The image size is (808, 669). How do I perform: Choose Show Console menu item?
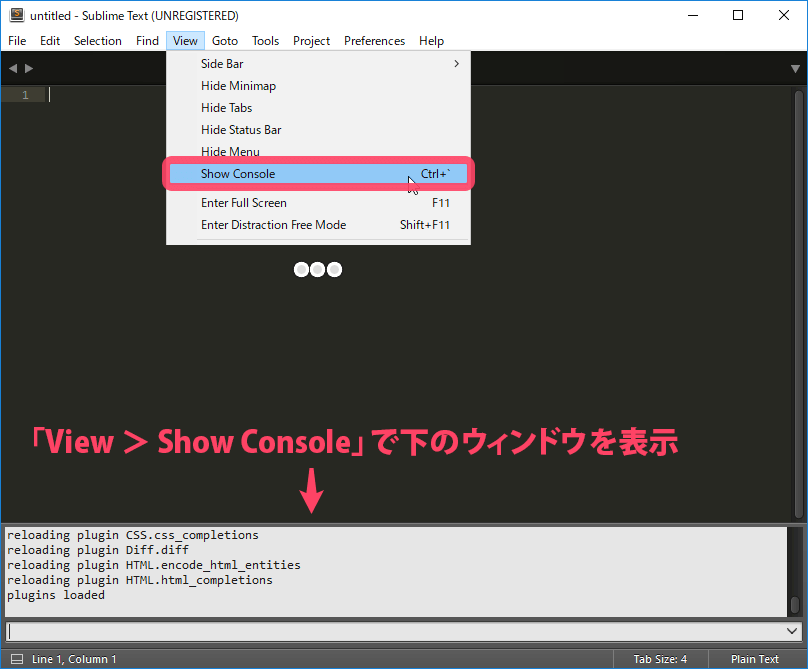[318, 174]
